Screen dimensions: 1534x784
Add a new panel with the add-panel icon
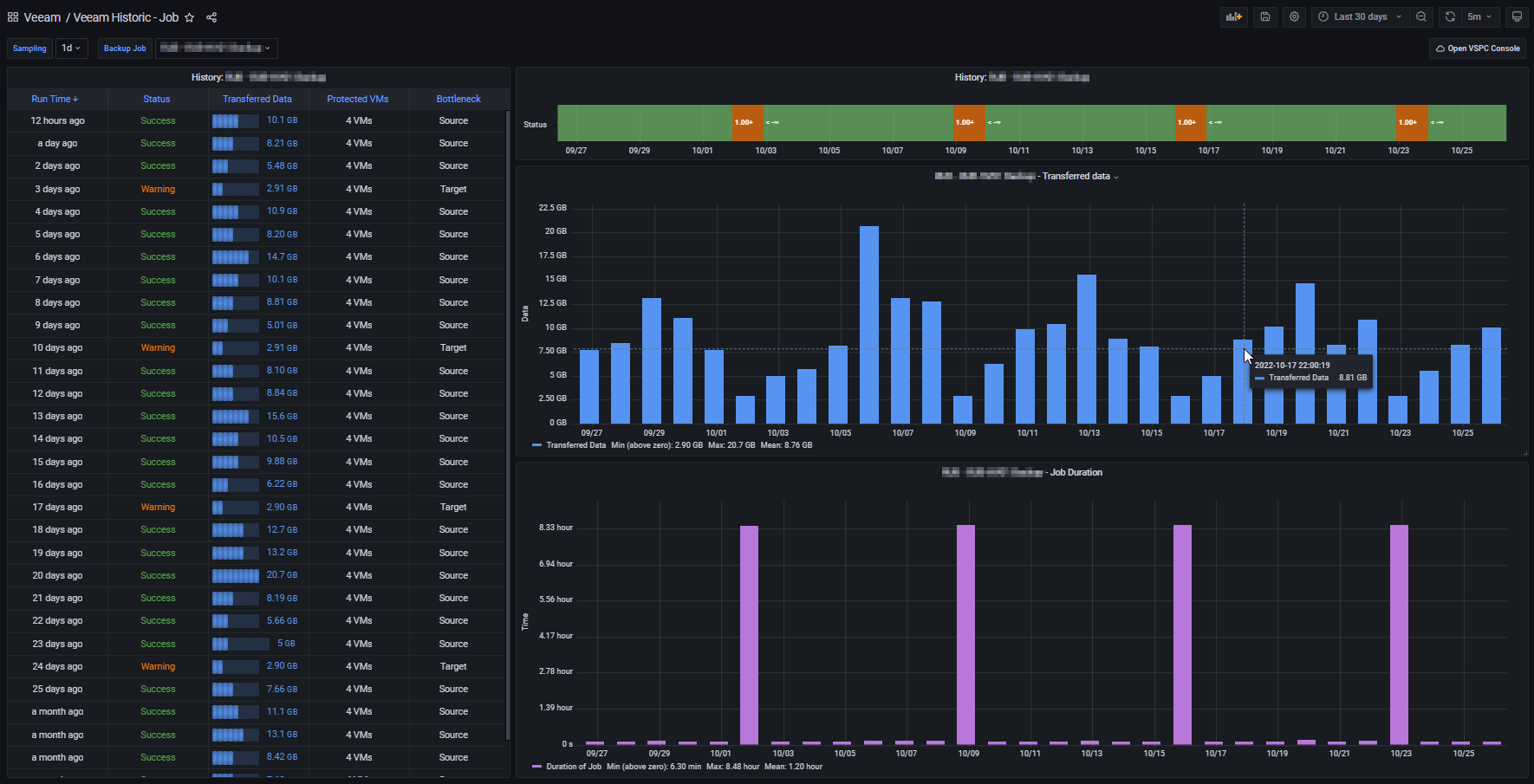tap(1233, 16)
